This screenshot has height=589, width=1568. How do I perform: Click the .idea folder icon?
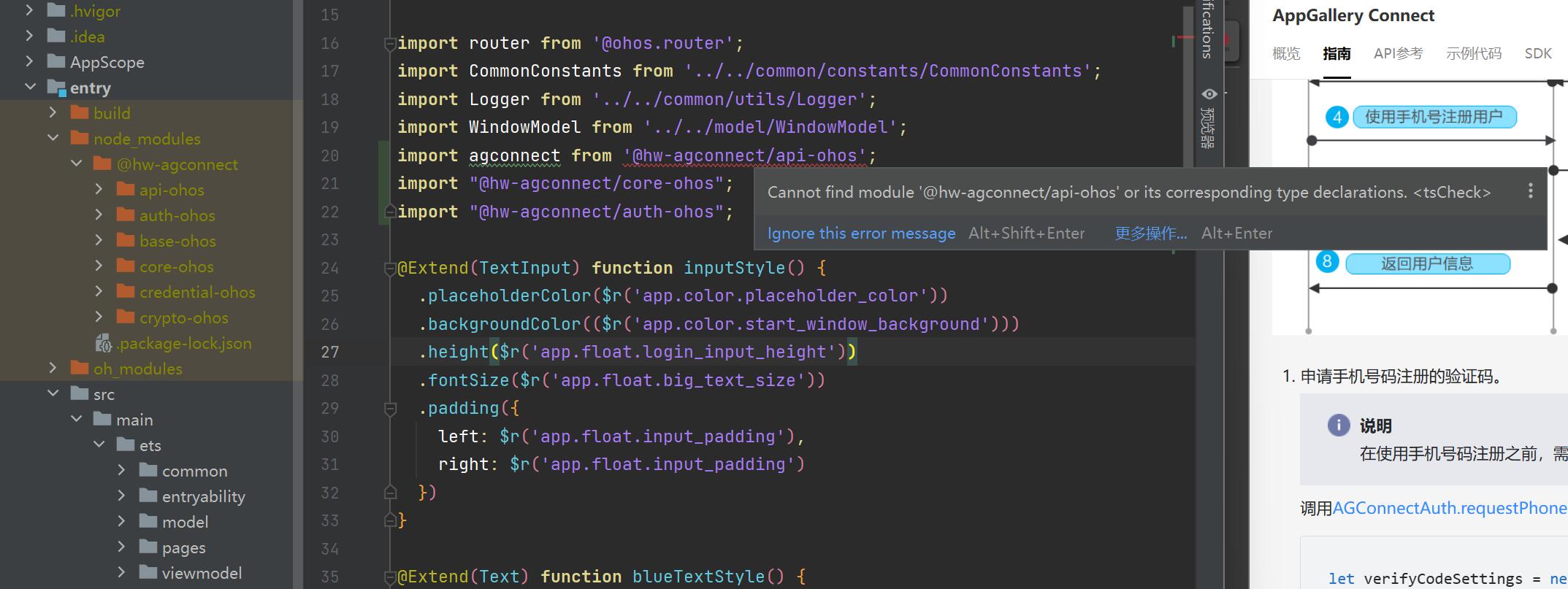[56, 36]
